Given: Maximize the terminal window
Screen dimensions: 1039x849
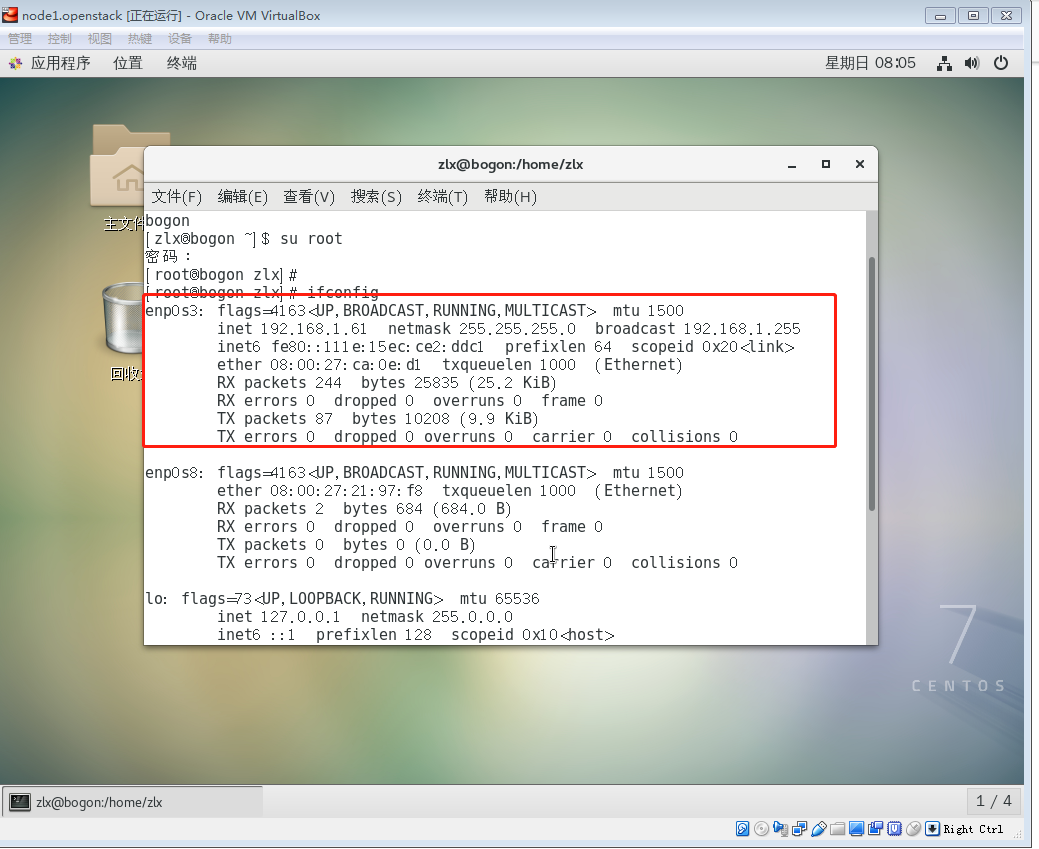Looking at the screenshot, I should point(826,164).
